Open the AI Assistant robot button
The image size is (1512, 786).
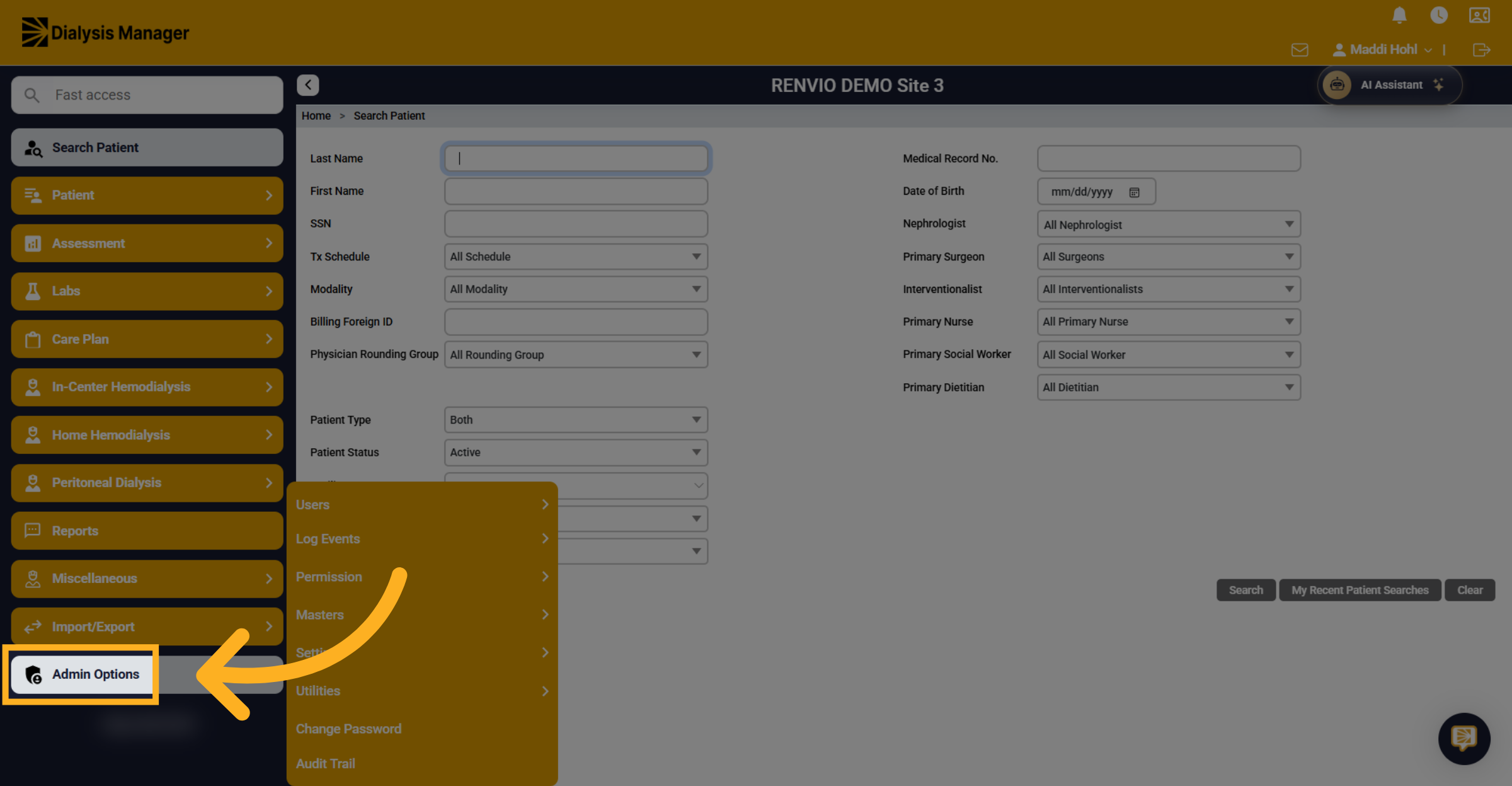pyautogui.click(x=1389, y=85)
